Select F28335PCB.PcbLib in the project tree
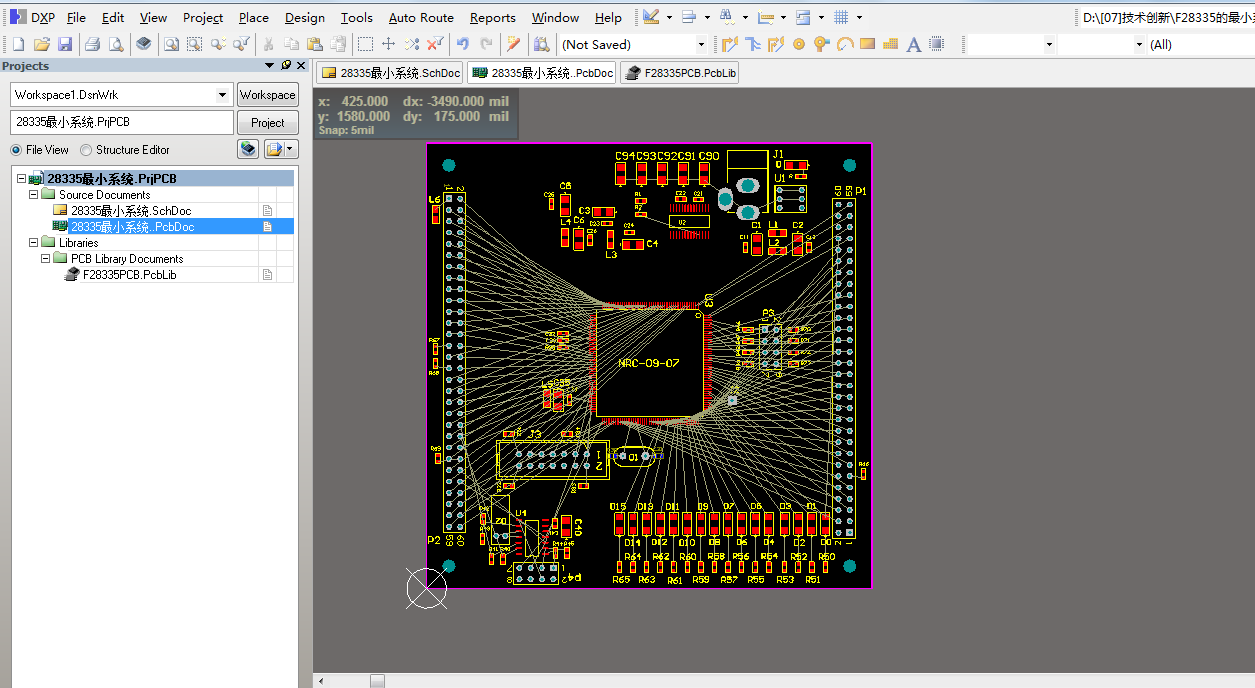Viewport: 1255px width, 688px height. 130,274
